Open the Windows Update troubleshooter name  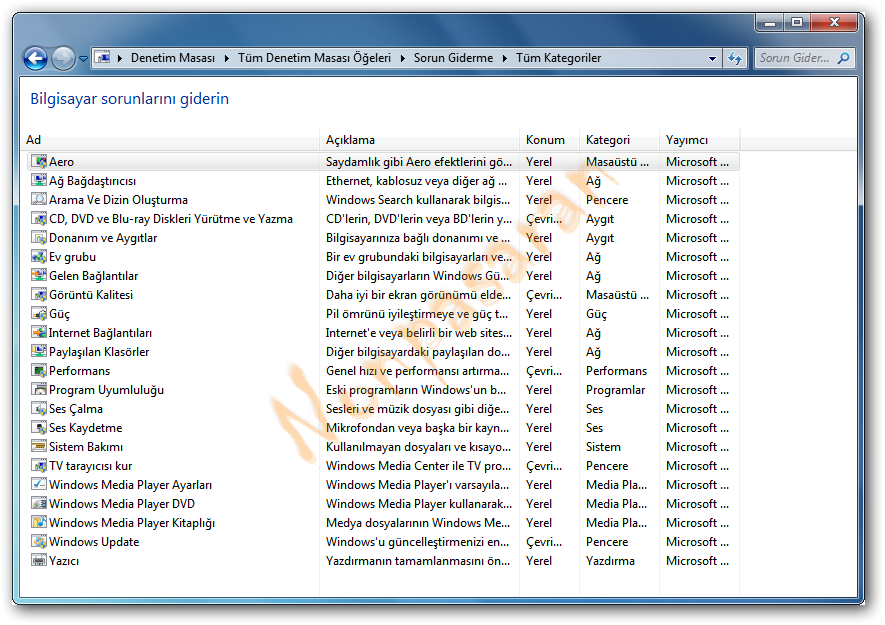coord(94,542)
